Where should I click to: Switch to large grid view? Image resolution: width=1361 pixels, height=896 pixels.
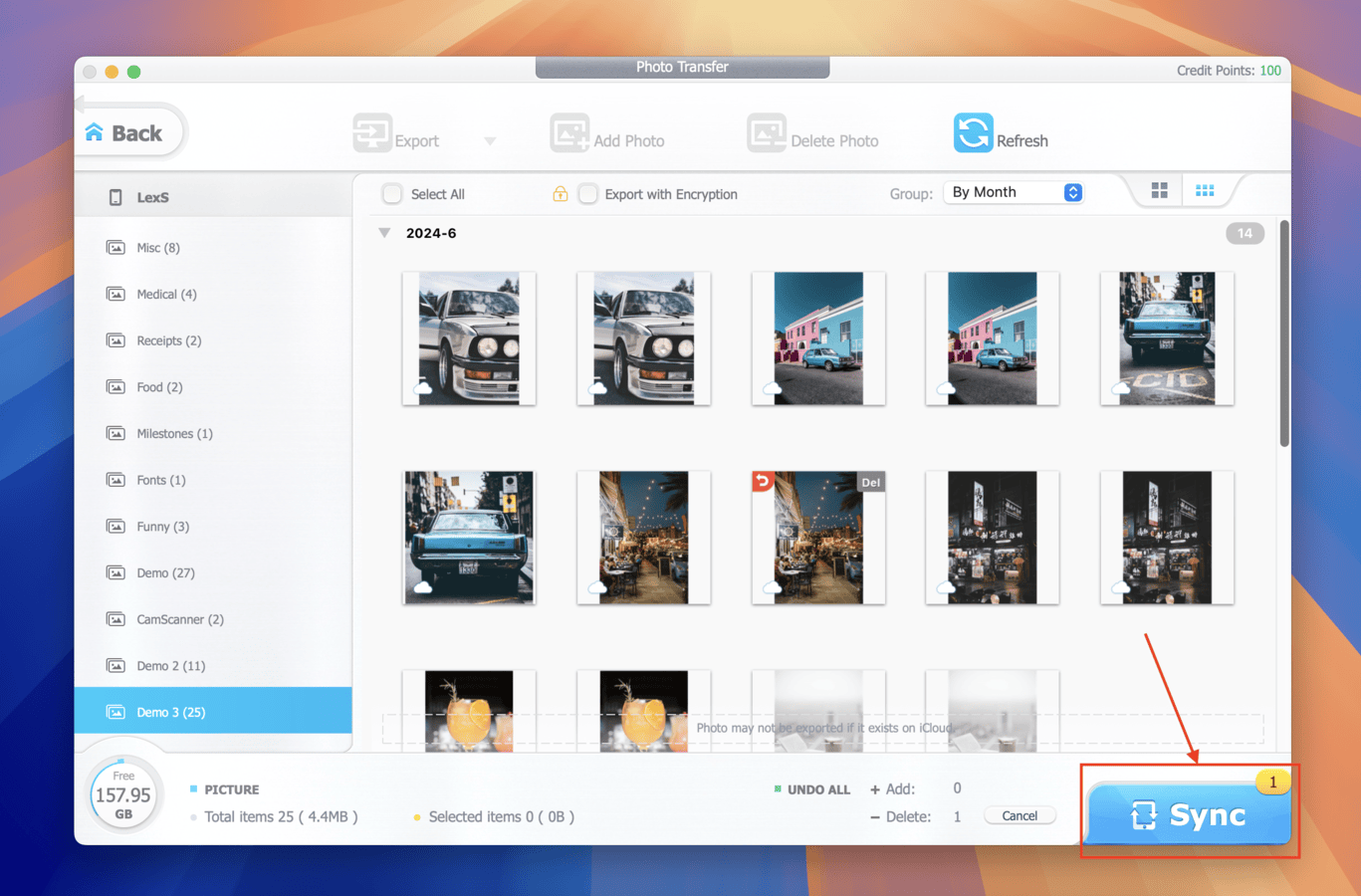(x=1159, y=190)
